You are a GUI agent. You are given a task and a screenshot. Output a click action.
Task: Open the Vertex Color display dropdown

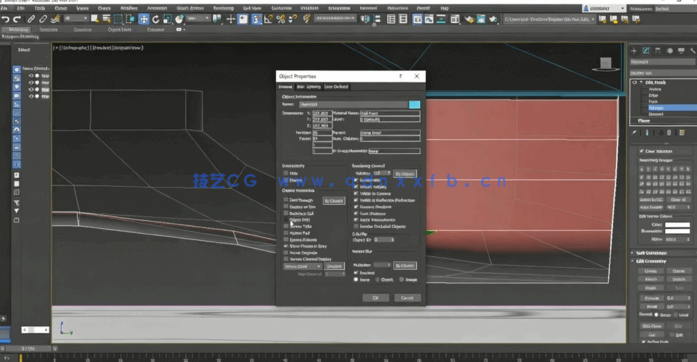pos(303,266)
